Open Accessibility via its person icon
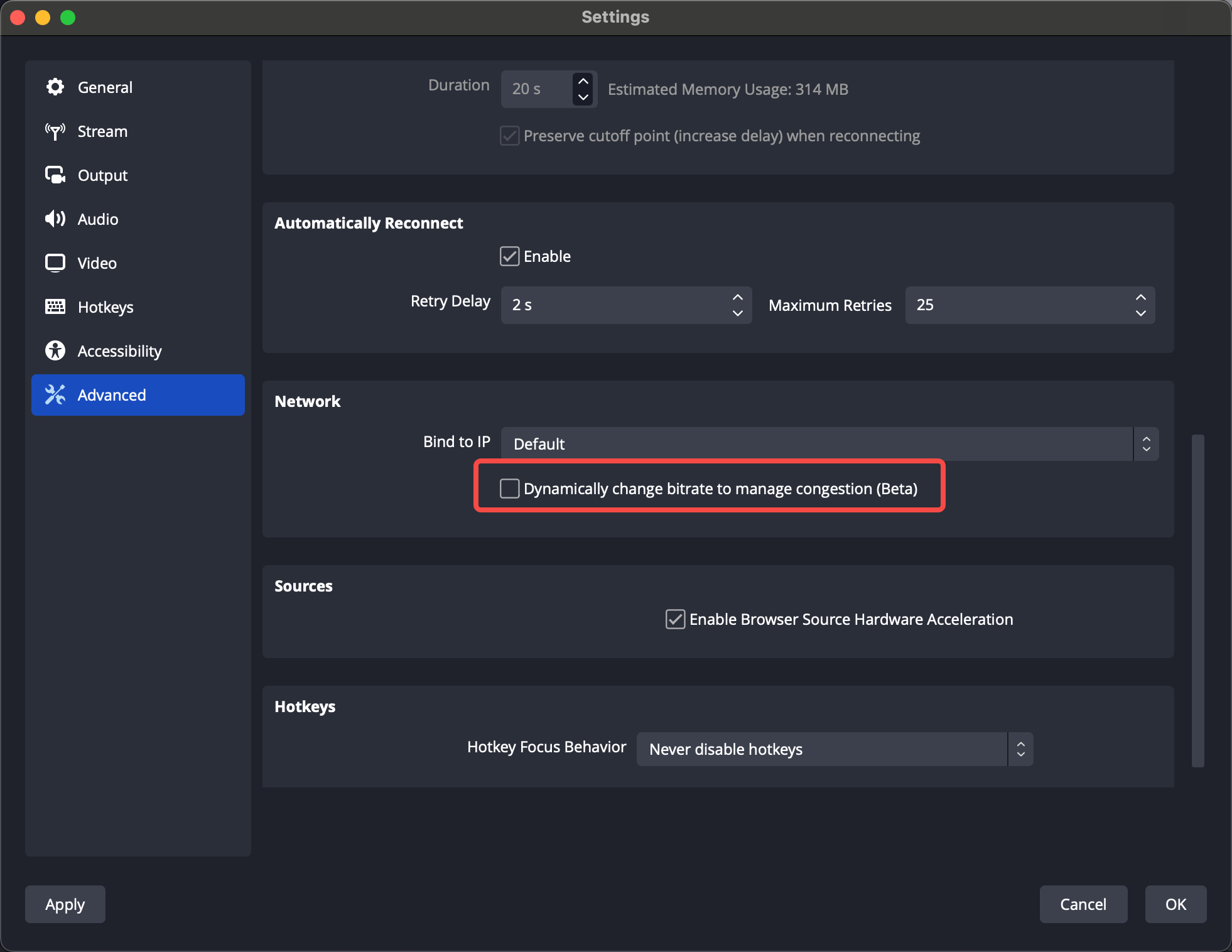The width and height of the screenshot is (1232, 952). tap(55, 351)
